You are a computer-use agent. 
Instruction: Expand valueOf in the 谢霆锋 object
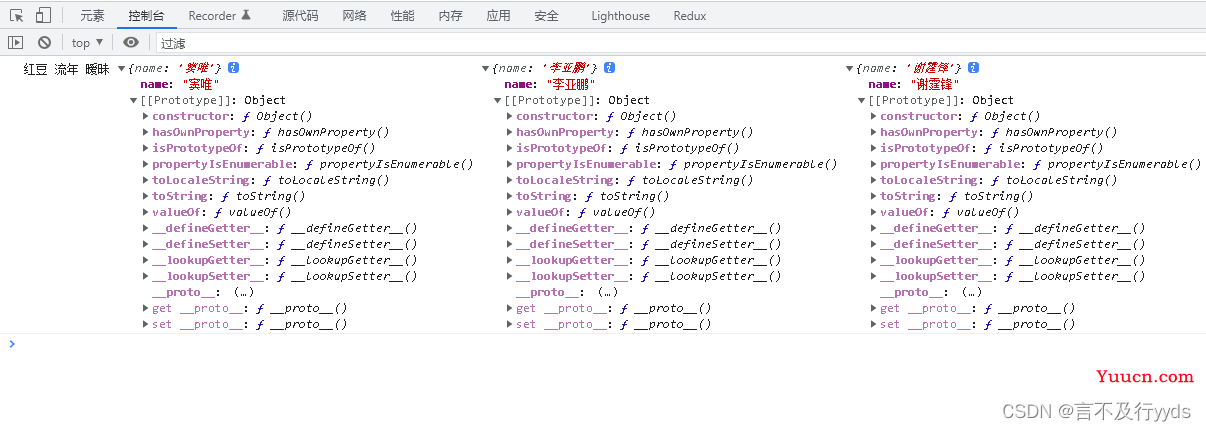pos(874,212)
